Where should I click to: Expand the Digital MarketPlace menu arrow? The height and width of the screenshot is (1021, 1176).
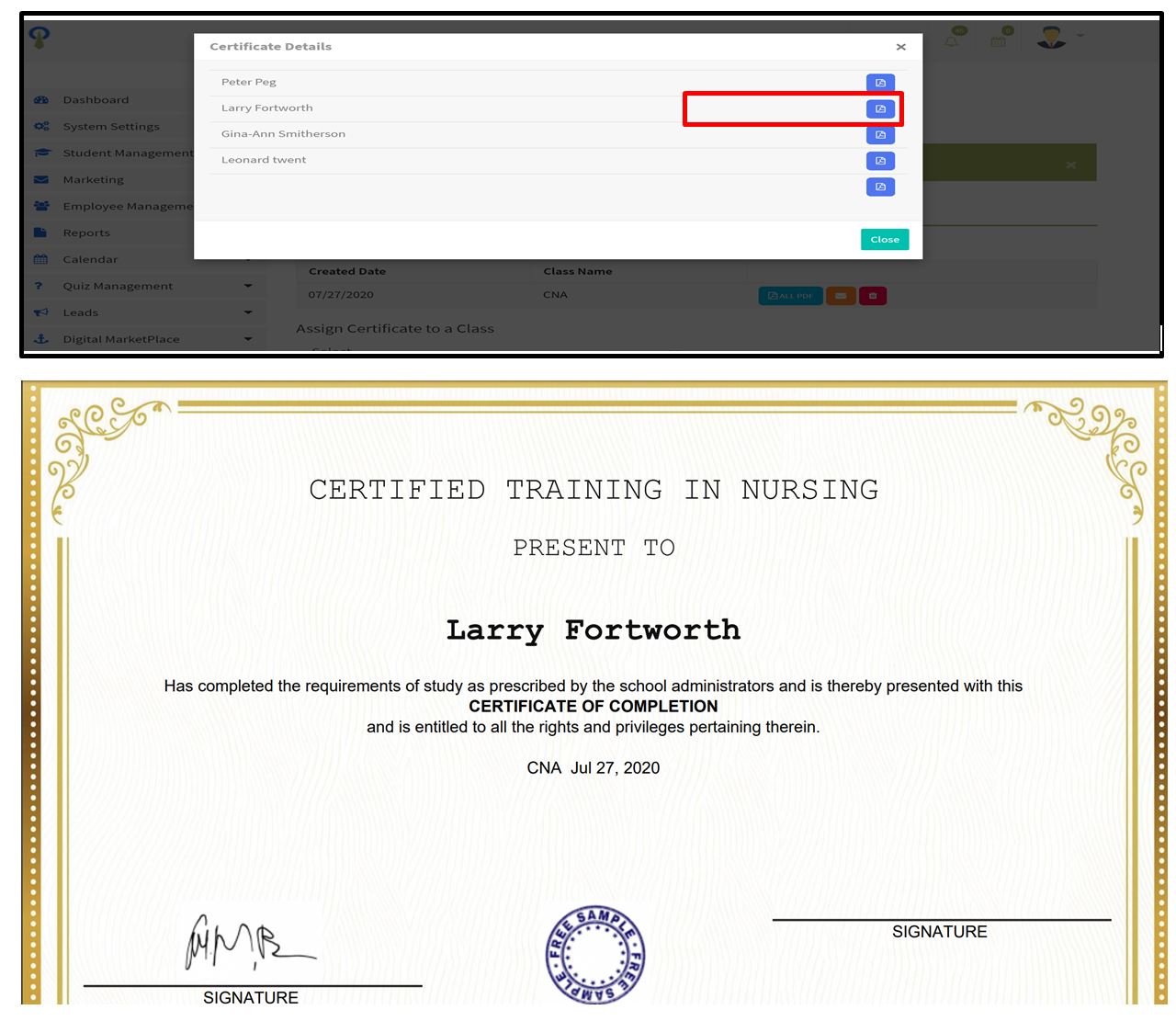[248, 339]
